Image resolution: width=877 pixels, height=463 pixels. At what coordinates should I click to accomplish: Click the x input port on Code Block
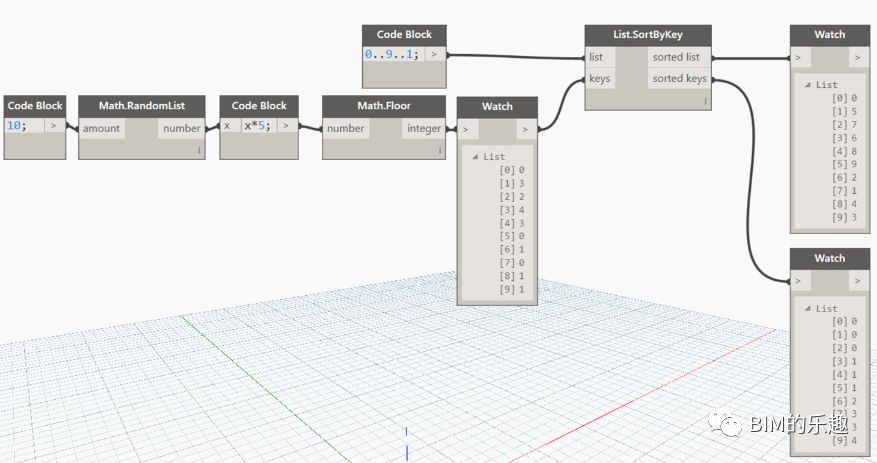[230, 126]
